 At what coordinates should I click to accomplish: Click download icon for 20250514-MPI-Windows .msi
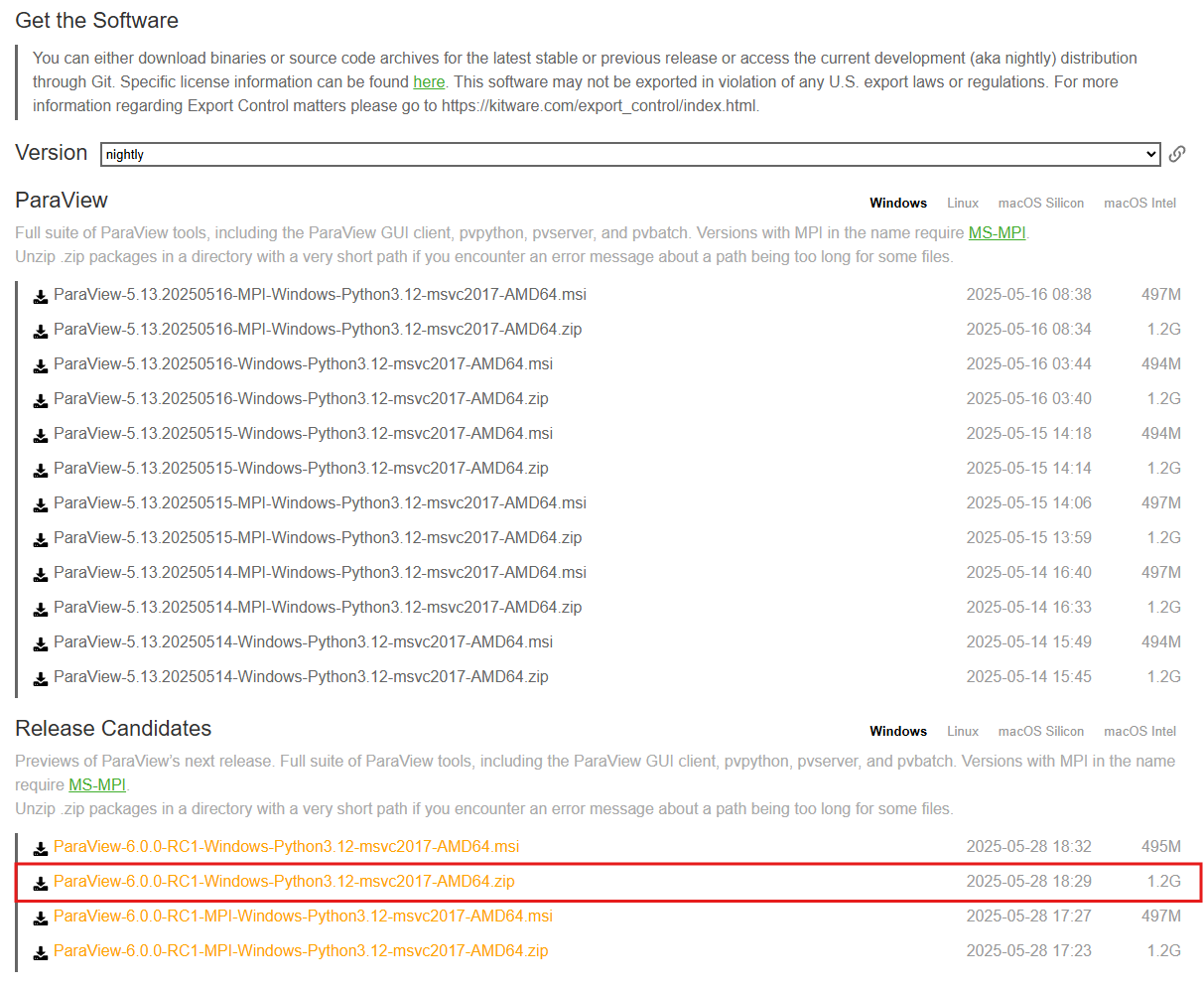41,575
